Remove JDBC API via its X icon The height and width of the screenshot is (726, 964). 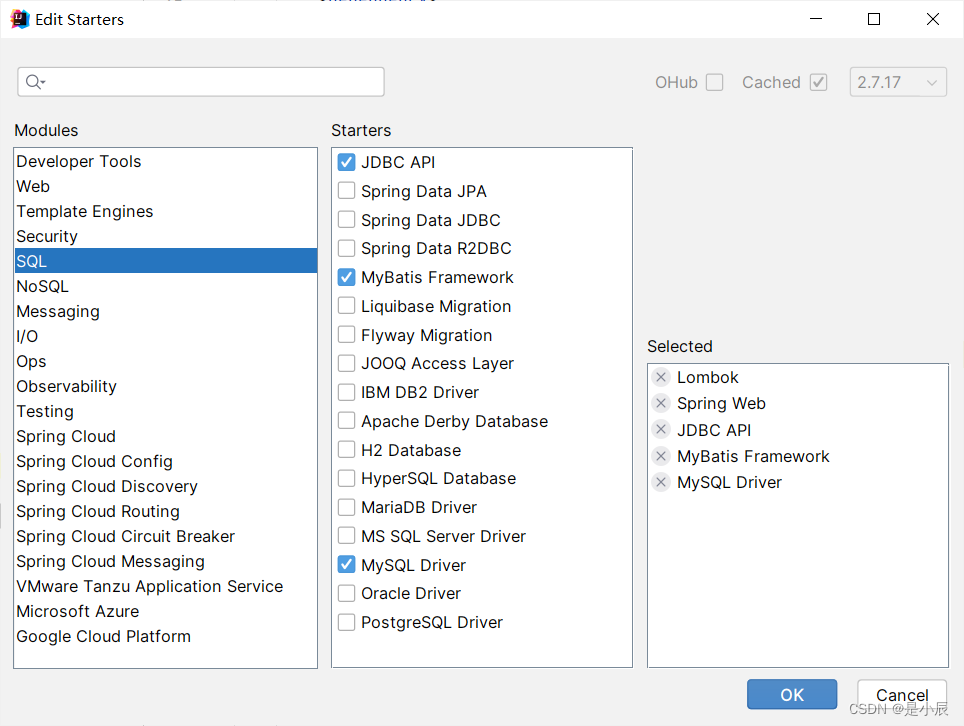(661, 430)
